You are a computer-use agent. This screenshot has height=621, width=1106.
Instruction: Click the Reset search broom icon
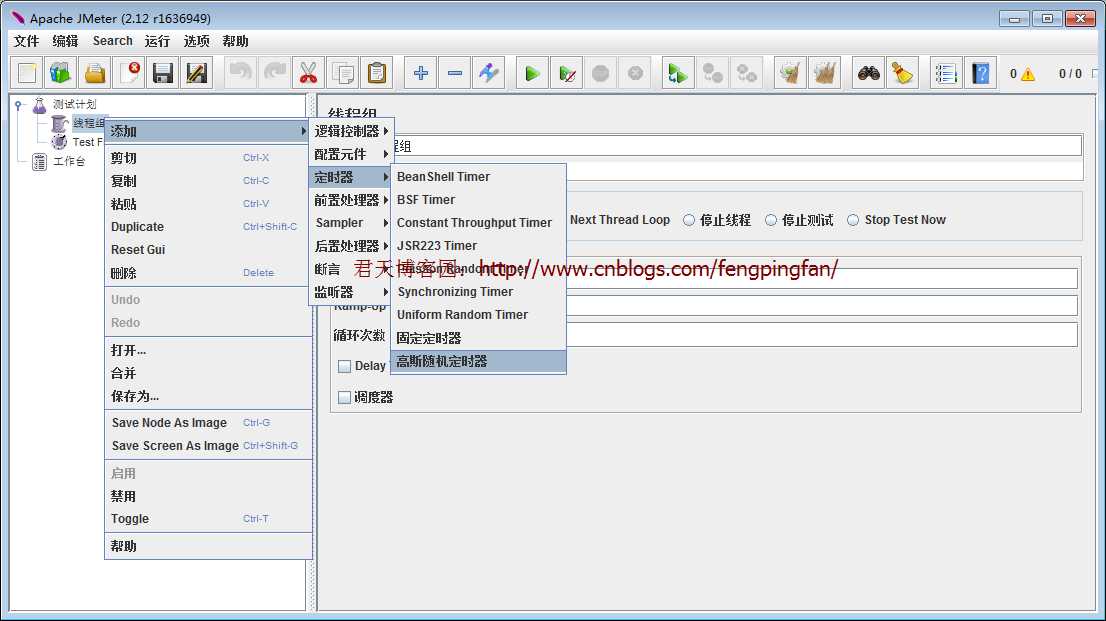click(x=902, y=73)
